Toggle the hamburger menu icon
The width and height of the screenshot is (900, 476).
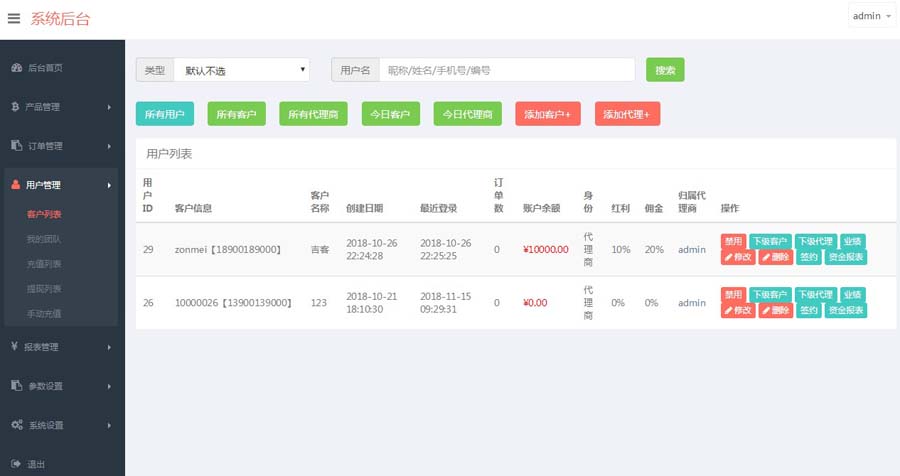coord(14,17)
